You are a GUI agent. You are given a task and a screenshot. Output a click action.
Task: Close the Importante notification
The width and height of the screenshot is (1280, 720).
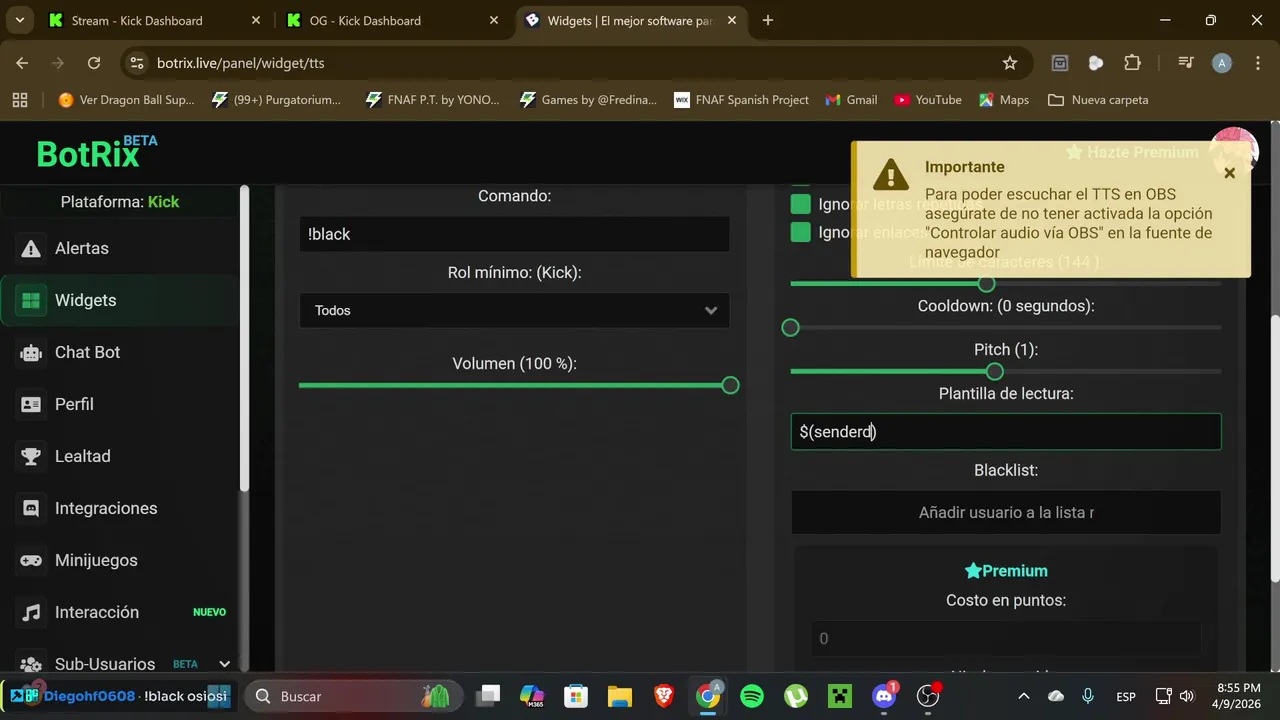pyautogui.click(x=1229, y=173)
